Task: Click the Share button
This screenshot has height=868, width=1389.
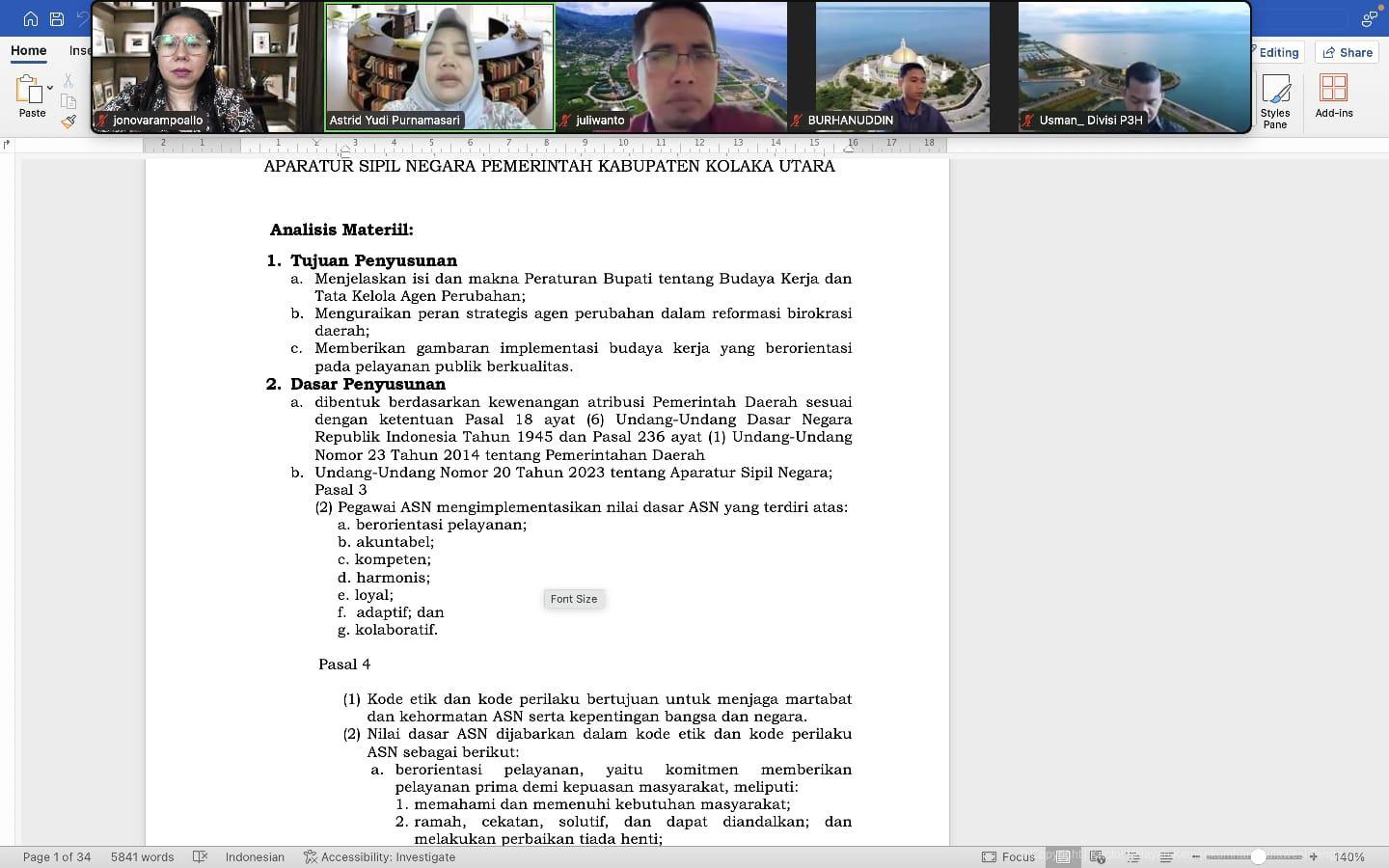Action: coord(1348,53)
